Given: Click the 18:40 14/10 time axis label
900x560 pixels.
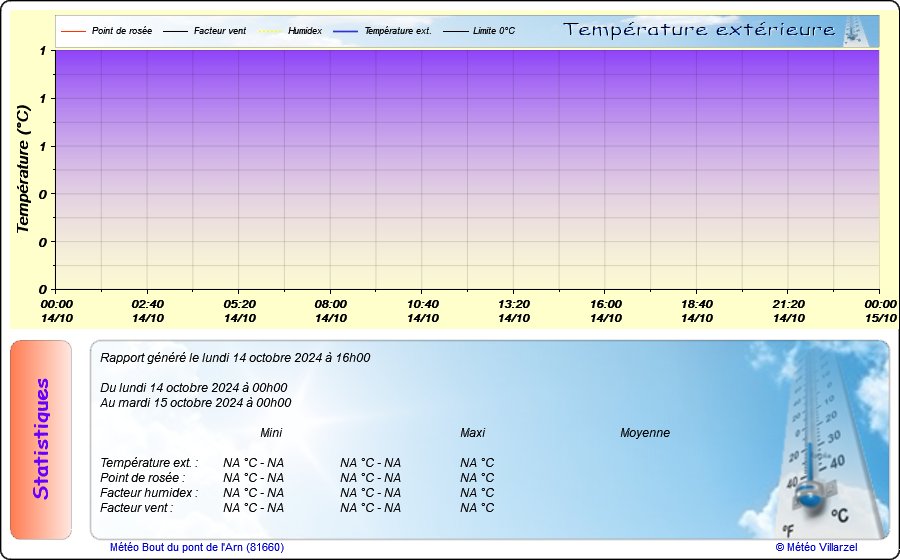Looking at the screenshot, I should click(697, 311).
